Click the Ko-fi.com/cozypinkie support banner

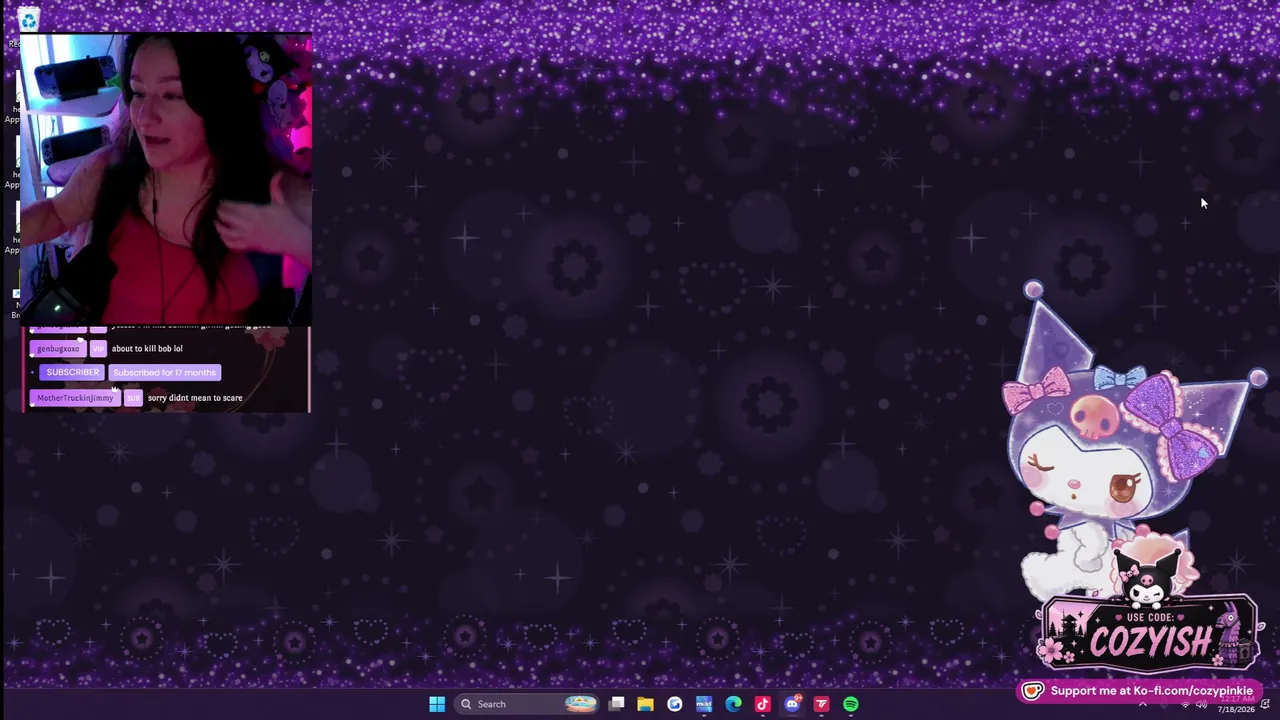pos(1140,691)
